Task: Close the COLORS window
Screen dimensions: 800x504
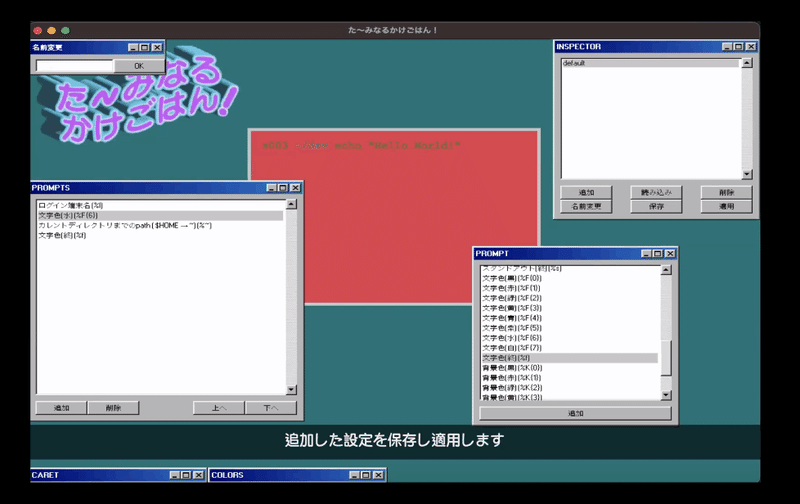Action: coord(378,475)
